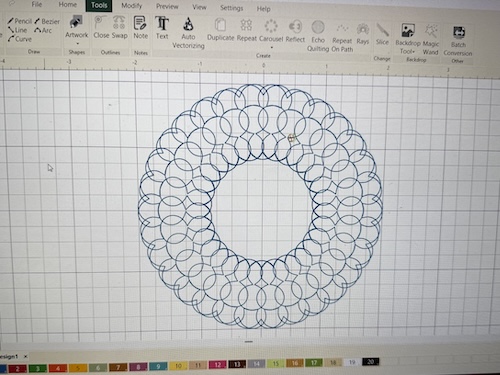Add a Note to the design
500x375 pixels.
coord(140,28)
